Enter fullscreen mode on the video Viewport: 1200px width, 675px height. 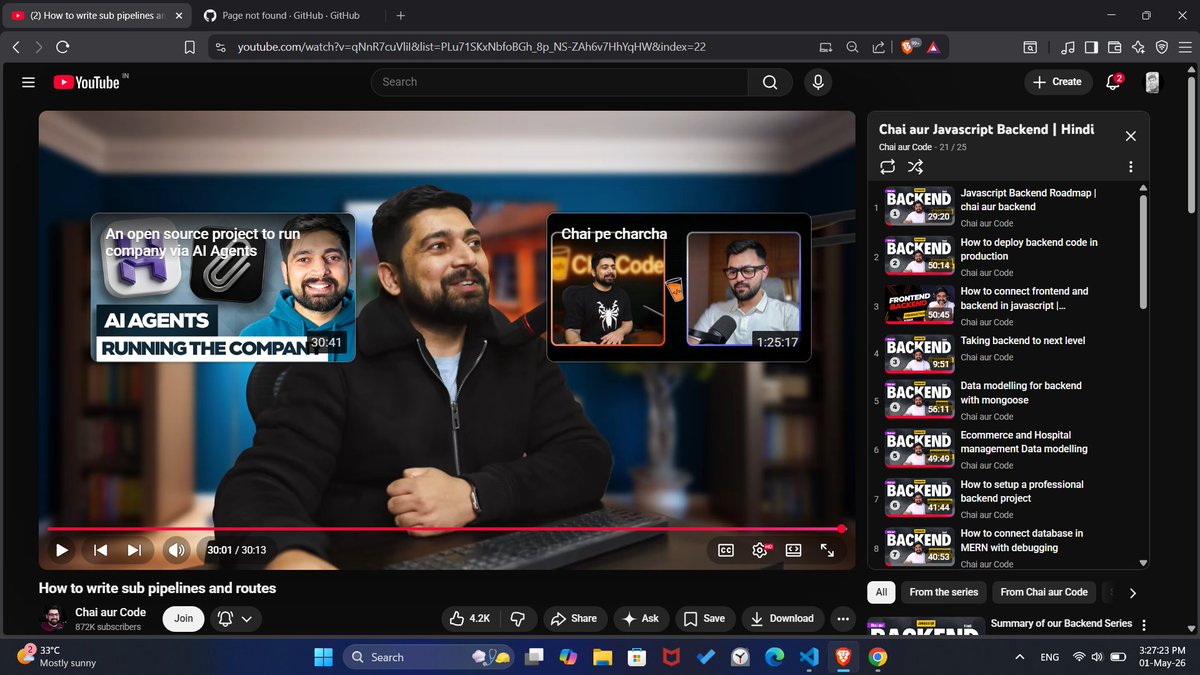pyautogui.click(x=827, y=549)
